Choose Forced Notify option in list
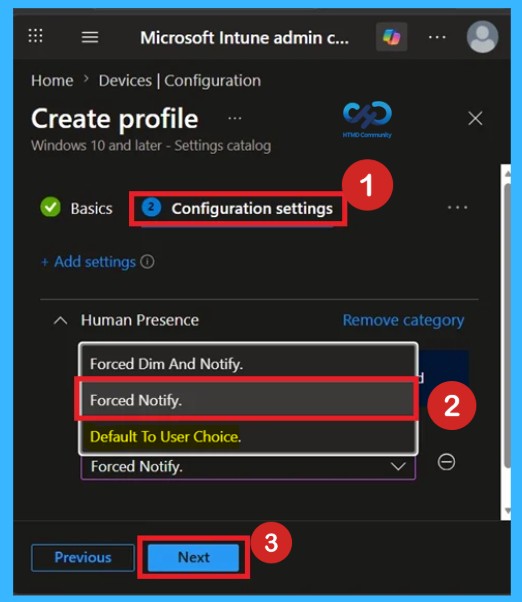This screenshot has width=522, height=602. [248, 400]
